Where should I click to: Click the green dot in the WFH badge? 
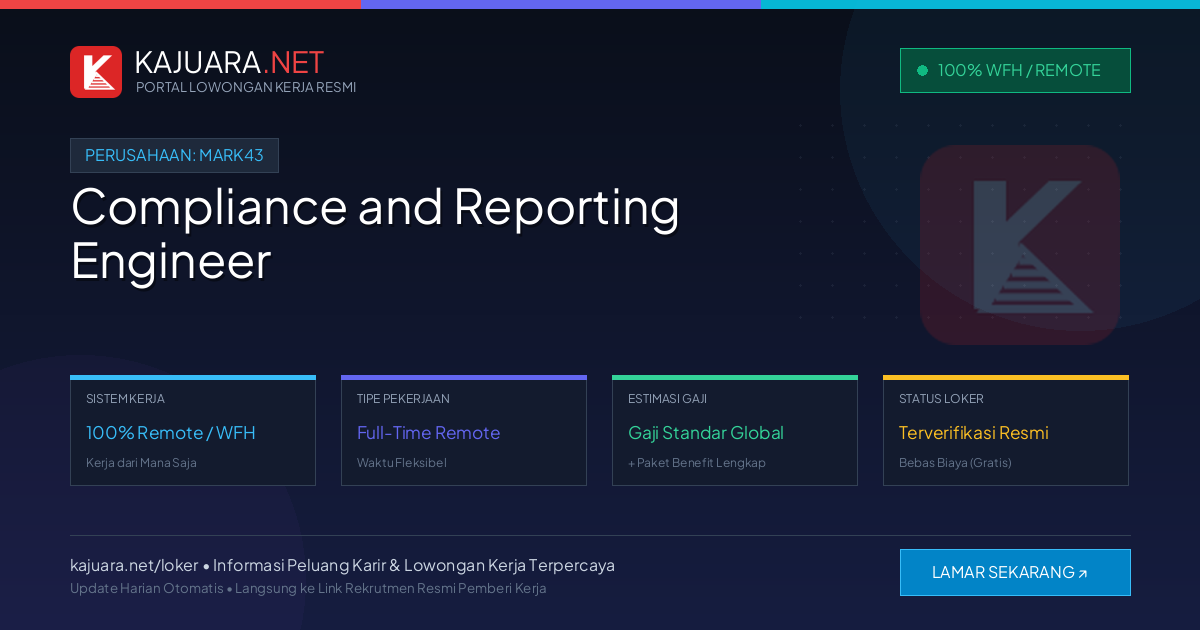922,70
